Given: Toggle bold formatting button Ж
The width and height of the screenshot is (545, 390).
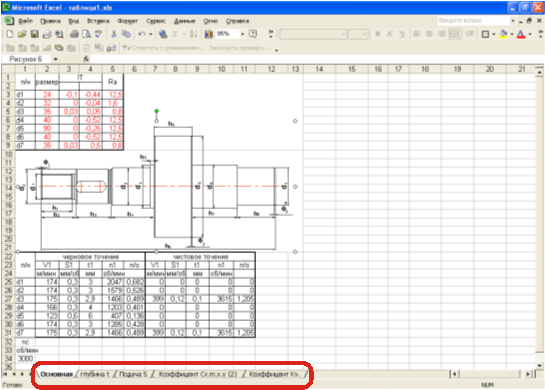Looking at the screenshot, I should click(378, 34).
